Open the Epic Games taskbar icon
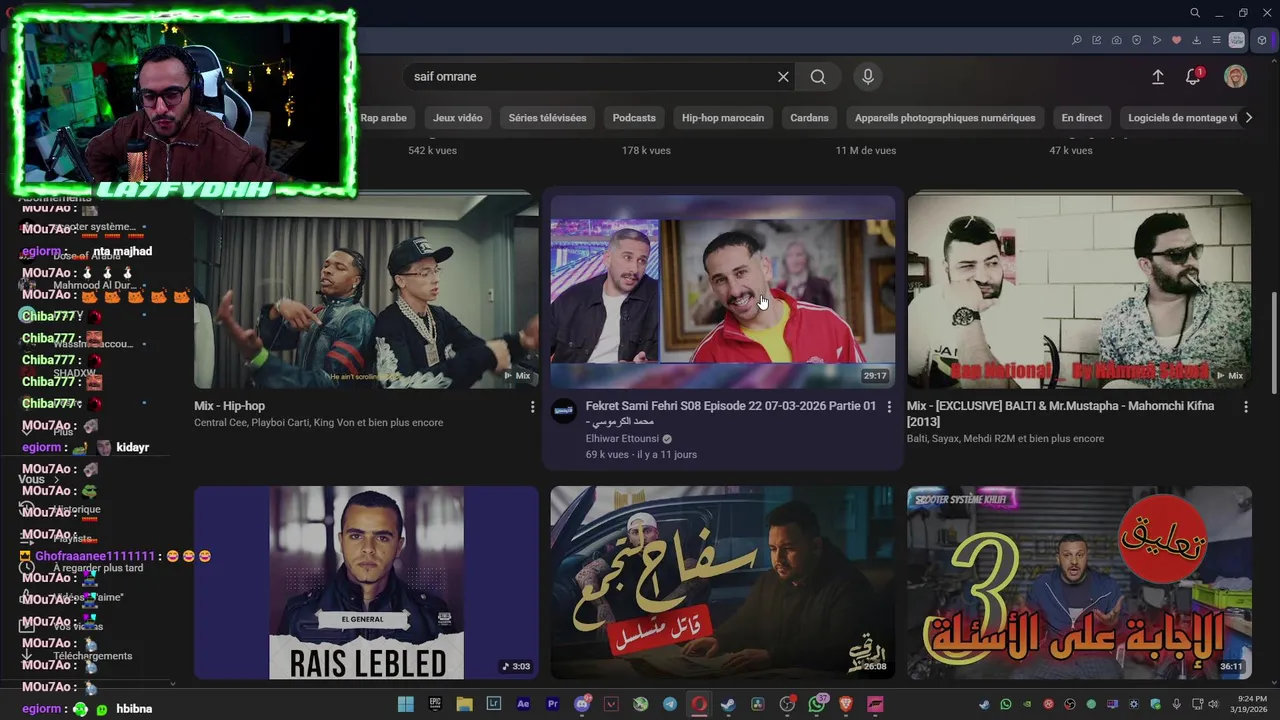 pyautogui.click(x=435, y=704)
